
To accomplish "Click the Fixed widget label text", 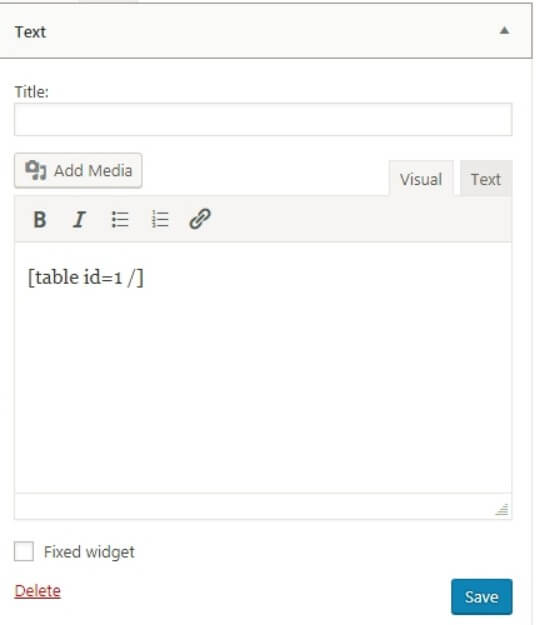I will 89,552.
